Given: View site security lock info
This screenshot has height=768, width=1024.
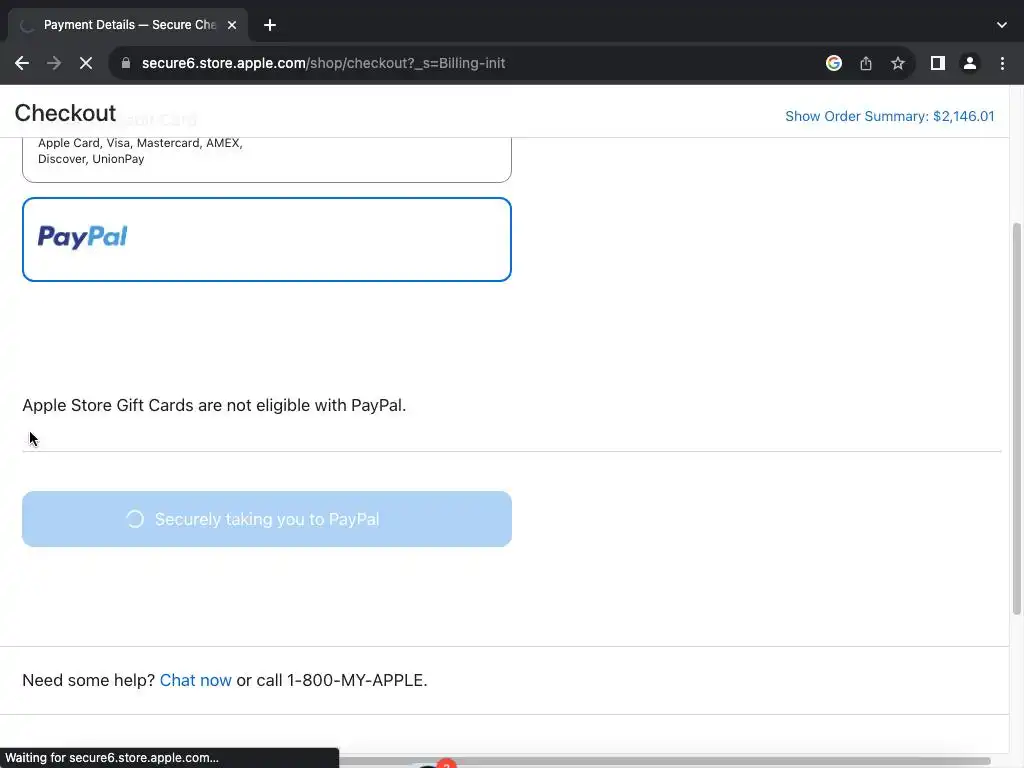Looking at the screenshot, I should tap(126, 63).
